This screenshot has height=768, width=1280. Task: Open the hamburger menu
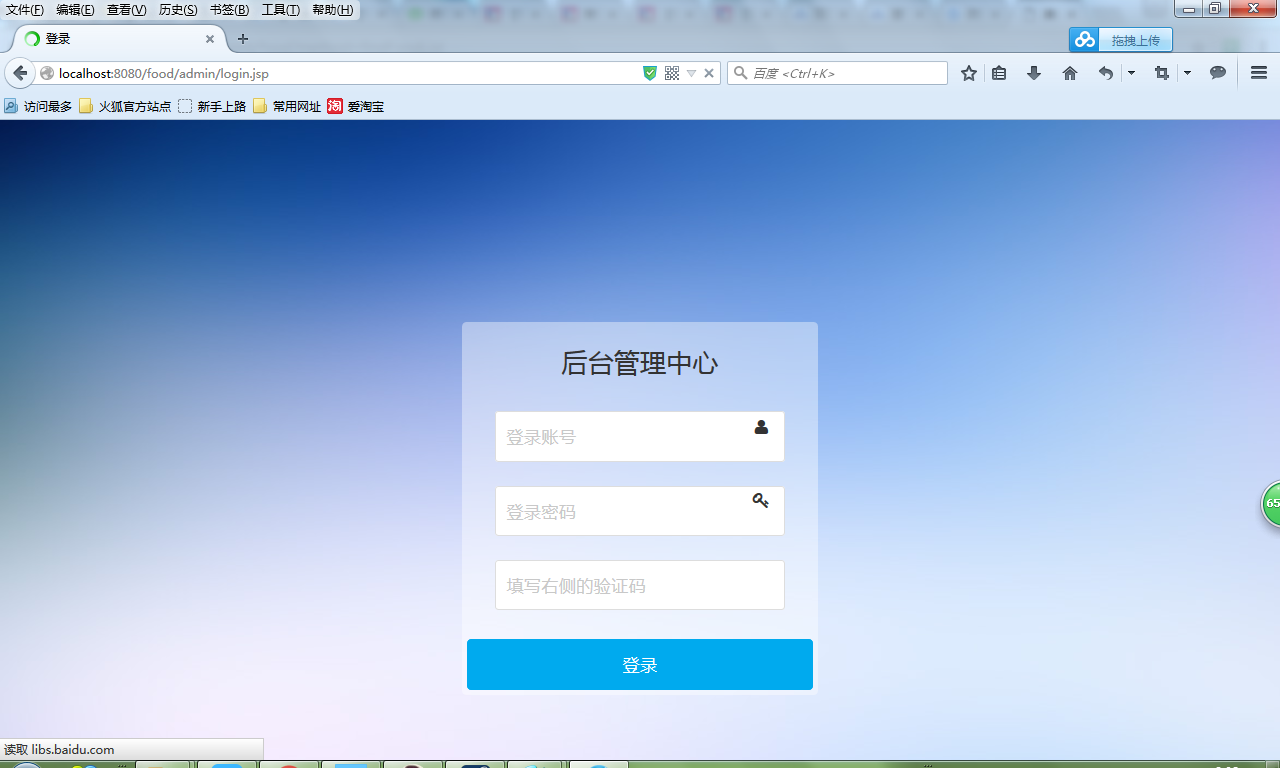pyautogui.click(x=1259, y=73)
